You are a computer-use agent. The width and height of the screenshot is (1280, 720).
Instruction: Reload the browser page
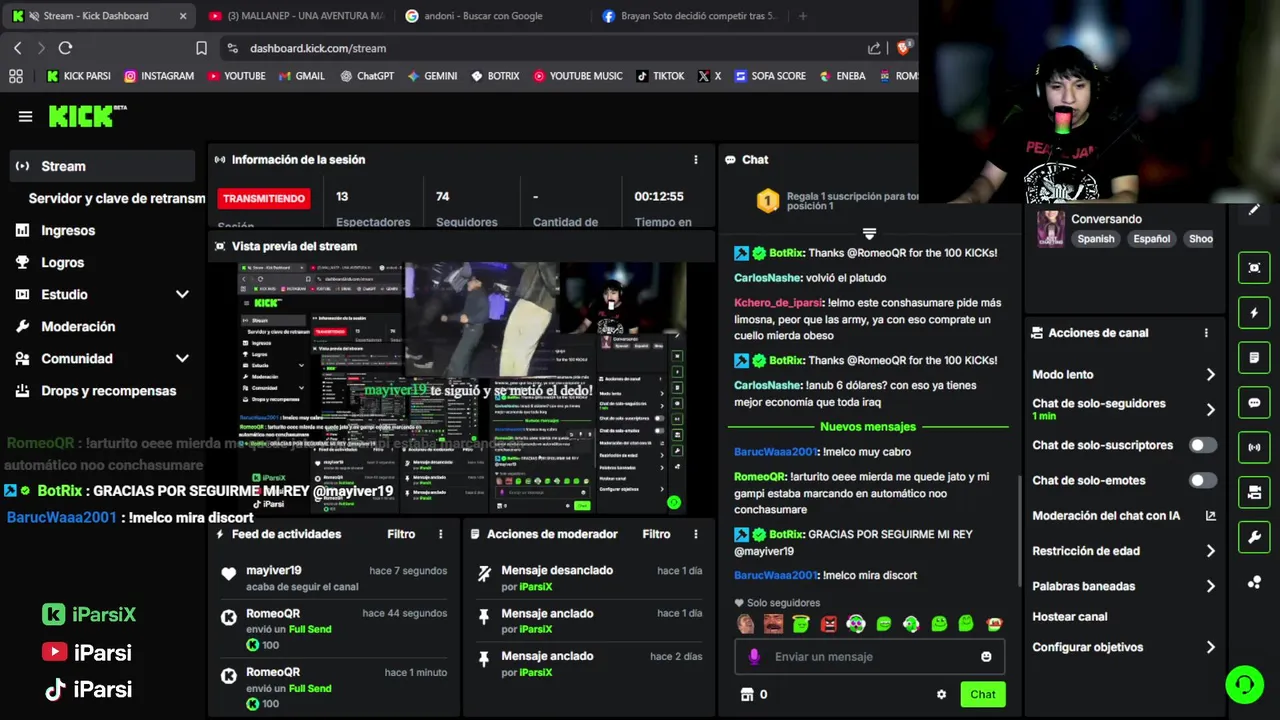click(65, 48)
